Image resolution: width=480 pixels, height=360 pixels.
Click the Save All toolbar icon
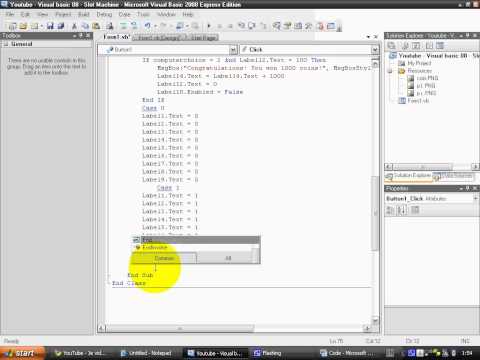tap(61, 26)
